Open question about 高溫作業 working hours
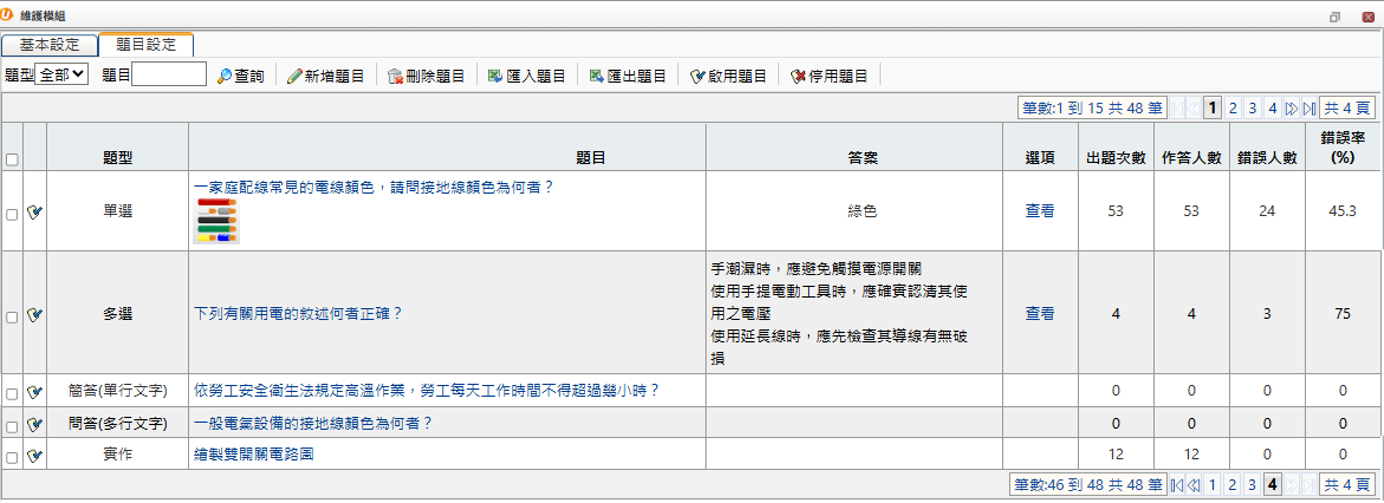This screenshot has height=503, width=1384. coord(427,390)
